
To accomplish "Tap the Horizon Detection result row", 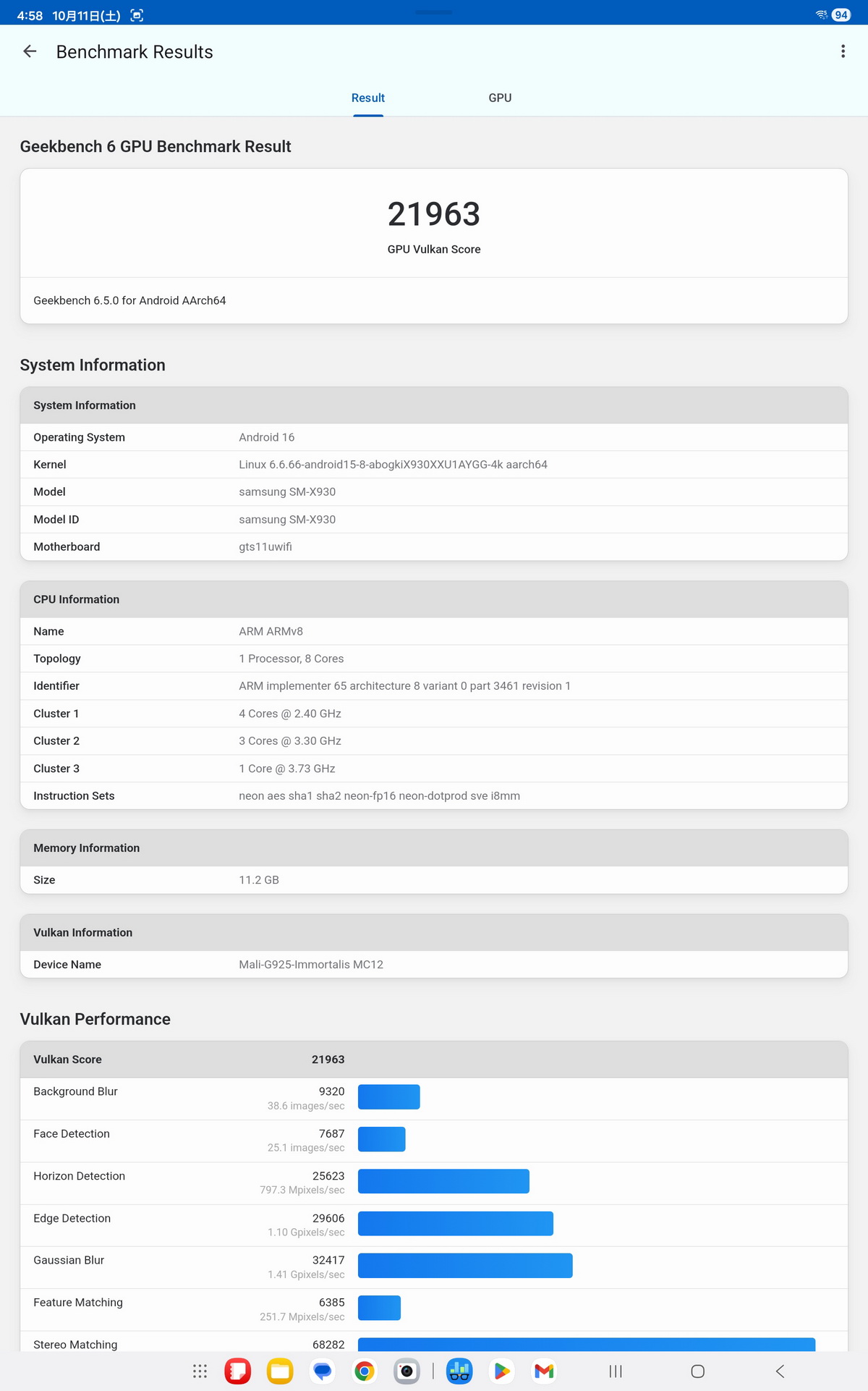I will [x=434, y=1183].
